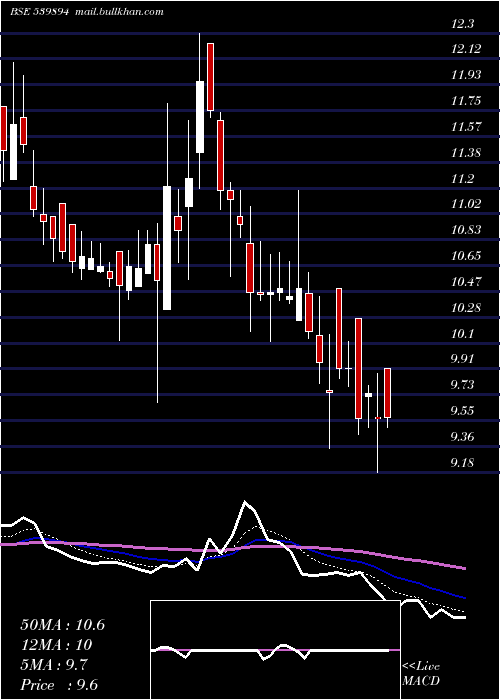Select the 10.83 price axis label
Screen dimensions: 500x700
pos(466,230)
